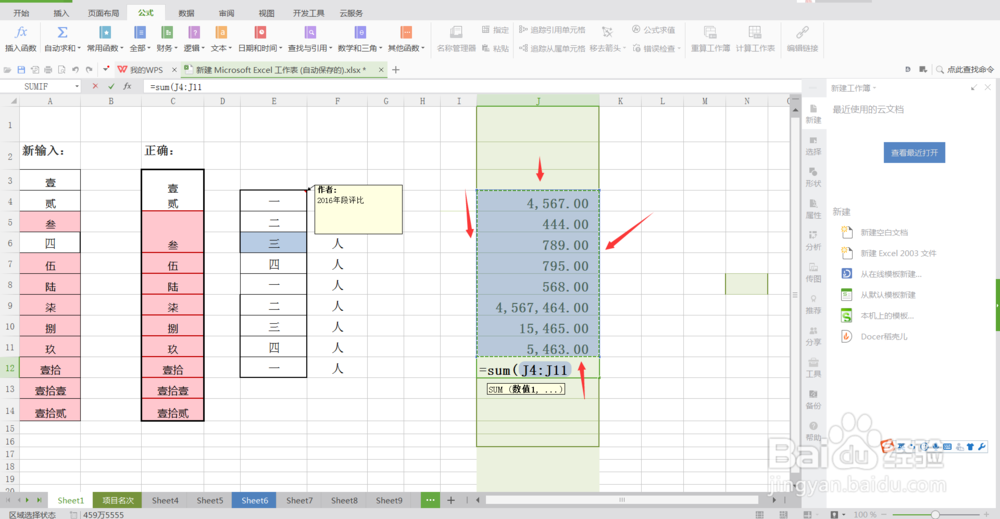The width and height of the screenshot is (1000, 519).
Task: Switch to the 页面布局 ribbon tab
Action: click(x=103, y=13)
